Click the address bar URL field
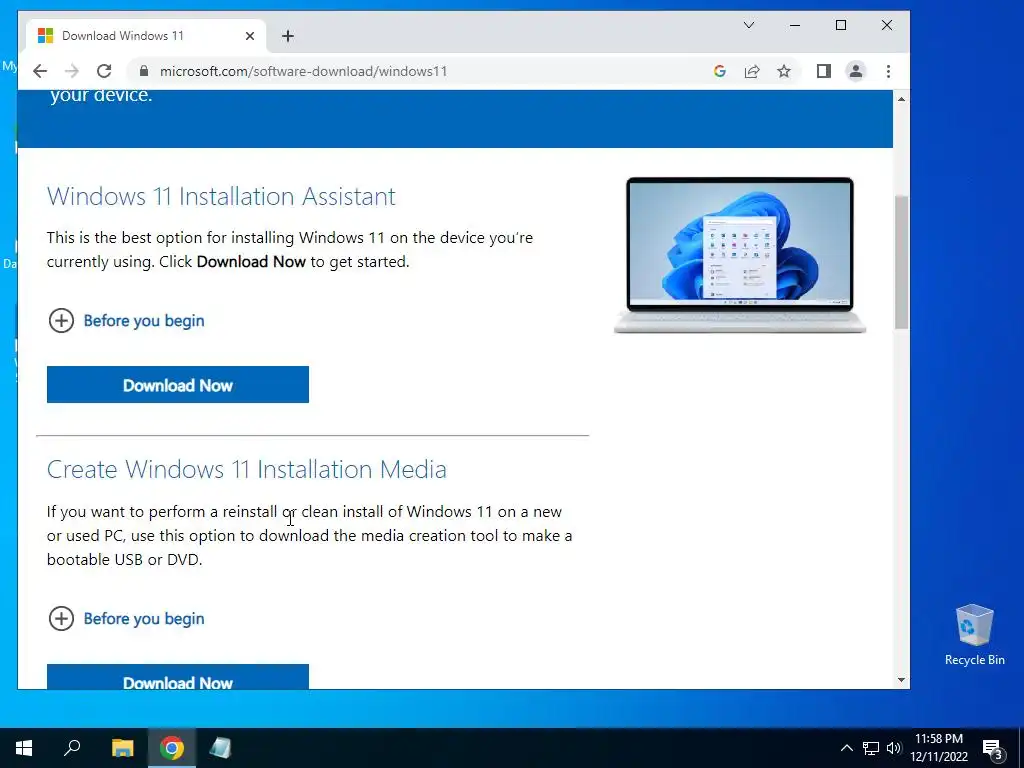Screen dimensions: 1024x768 click(418, 71)
